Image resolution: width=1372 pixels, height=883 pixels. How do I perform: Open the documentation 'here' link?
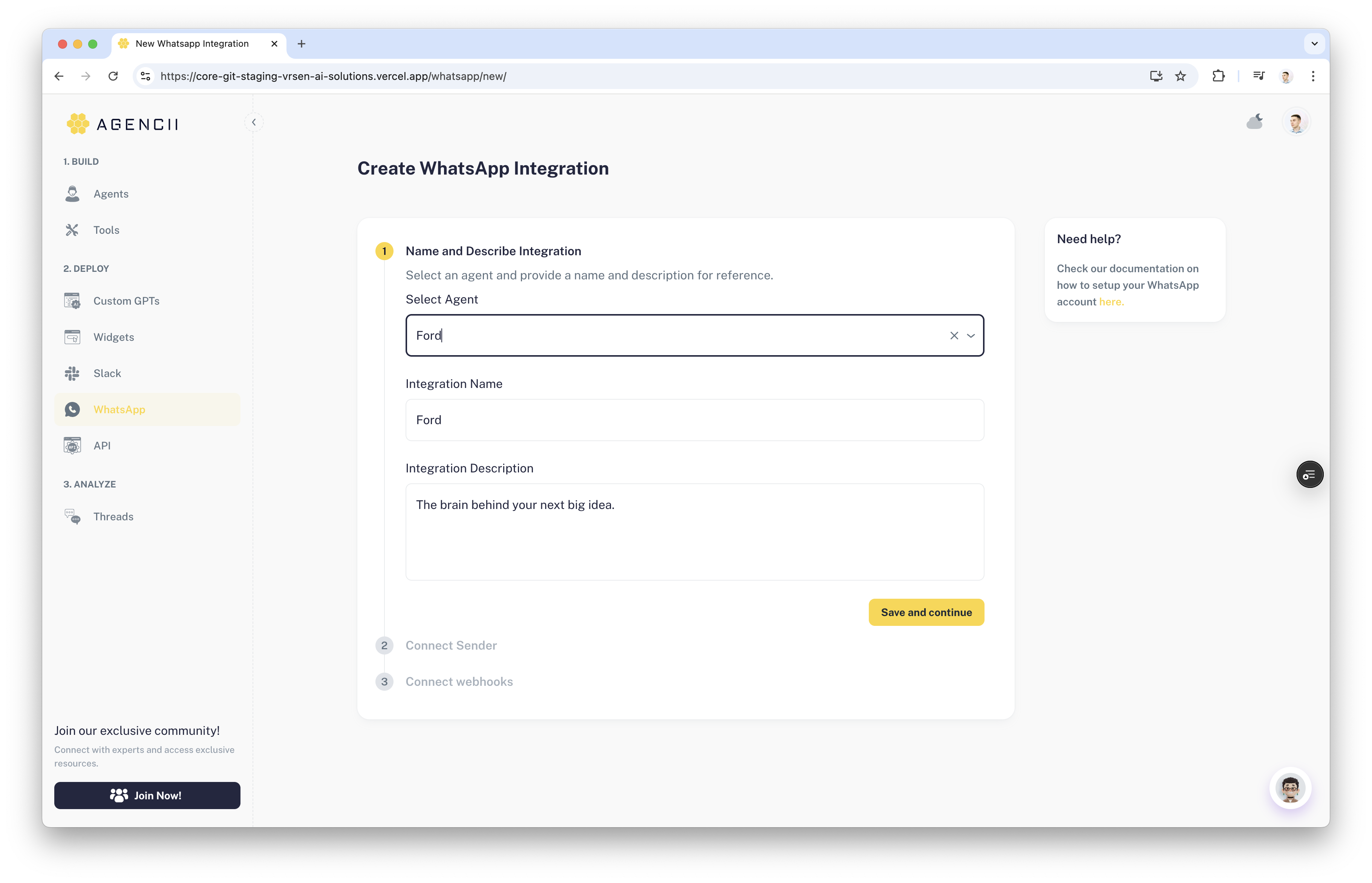[1111, 302]
